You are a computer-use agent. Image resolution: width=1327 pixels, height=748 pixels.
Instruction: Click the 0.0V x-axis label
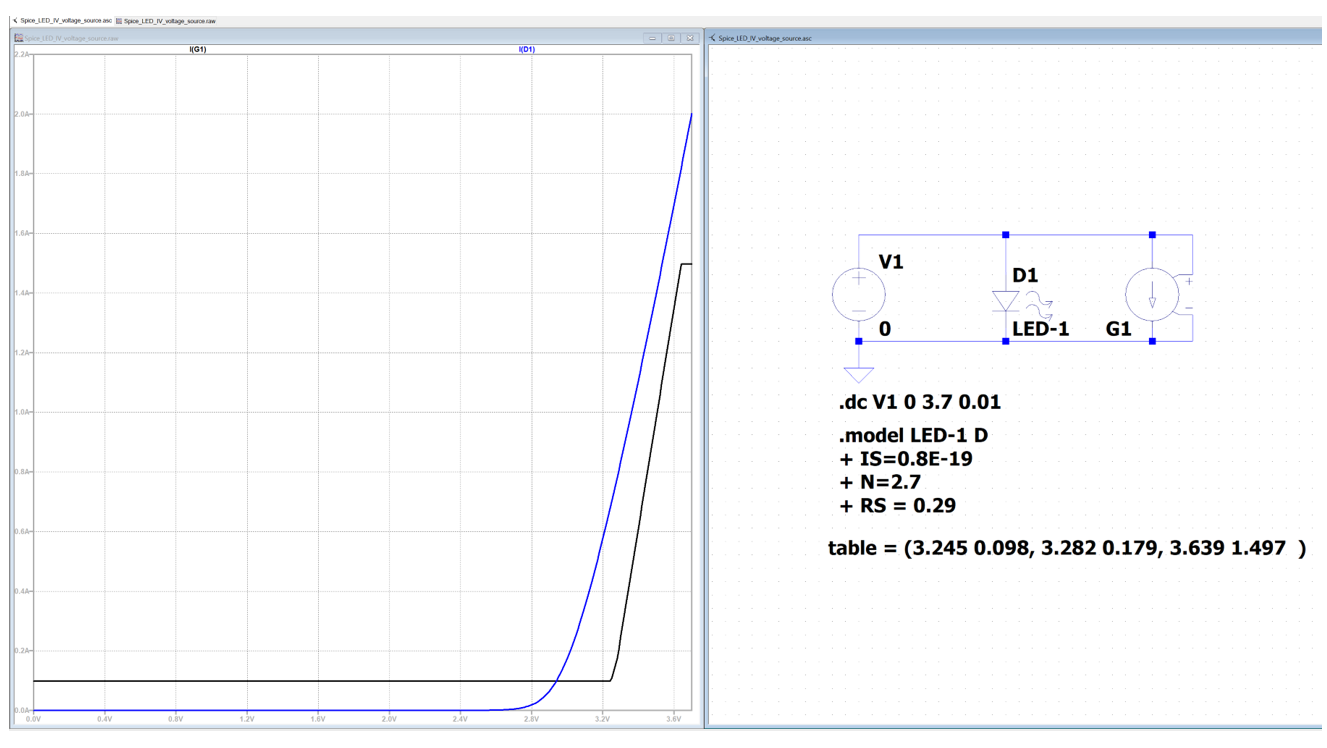[x=33, y=719]
